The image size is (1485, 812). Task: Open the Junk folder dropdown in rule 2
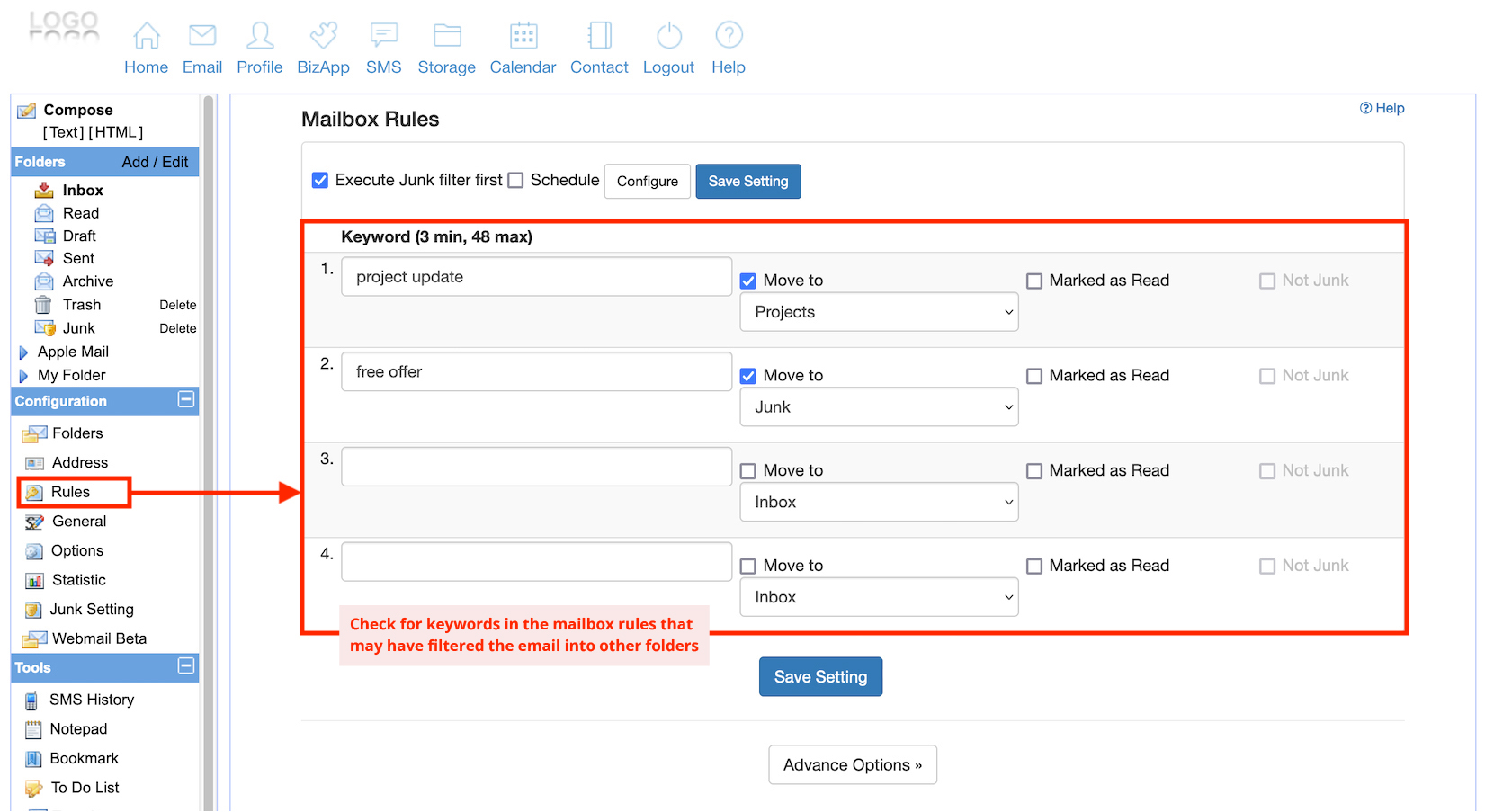pyautogui.click(x=879, y=407)
